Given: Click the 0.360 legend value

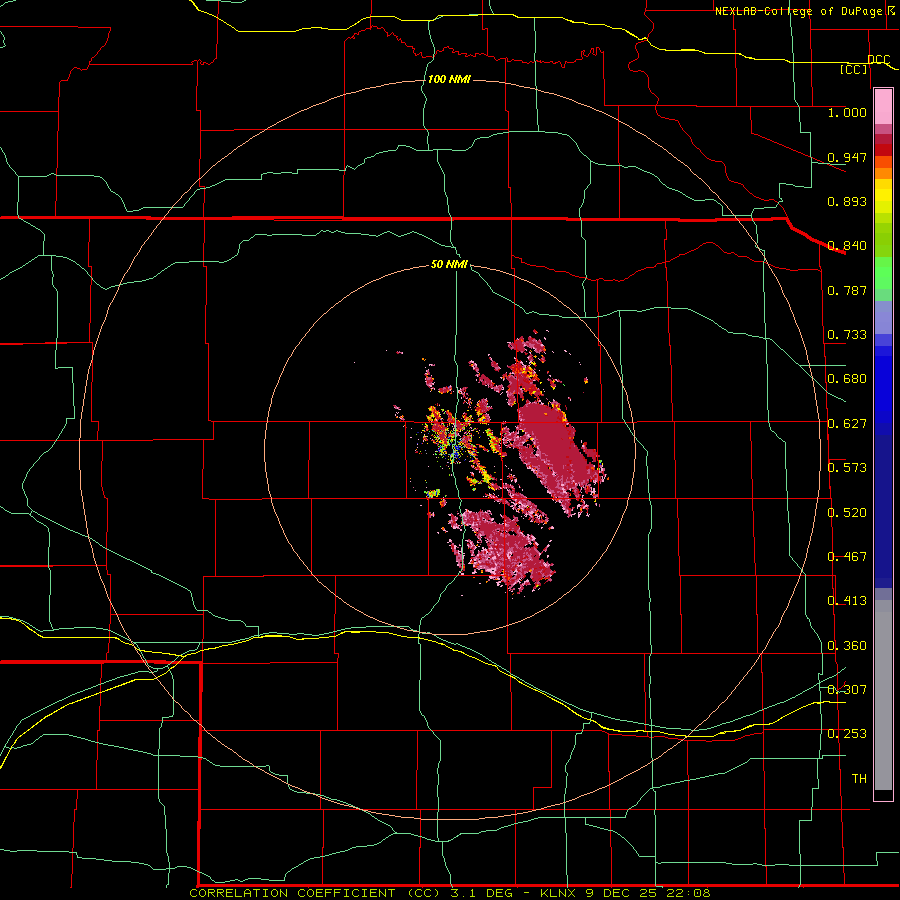Looking at the screenshot, I should click(847, 646).
